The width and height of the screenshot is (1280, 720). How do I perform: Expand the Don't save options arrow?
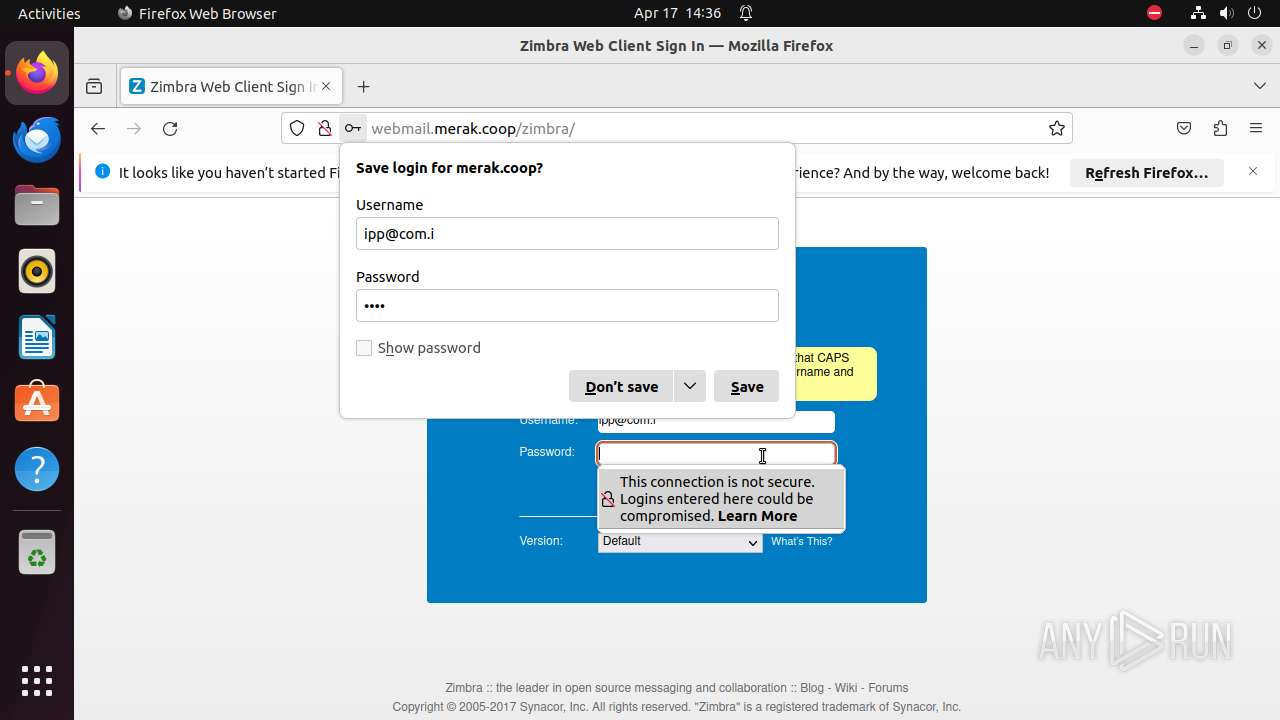[x=690, y=386]
